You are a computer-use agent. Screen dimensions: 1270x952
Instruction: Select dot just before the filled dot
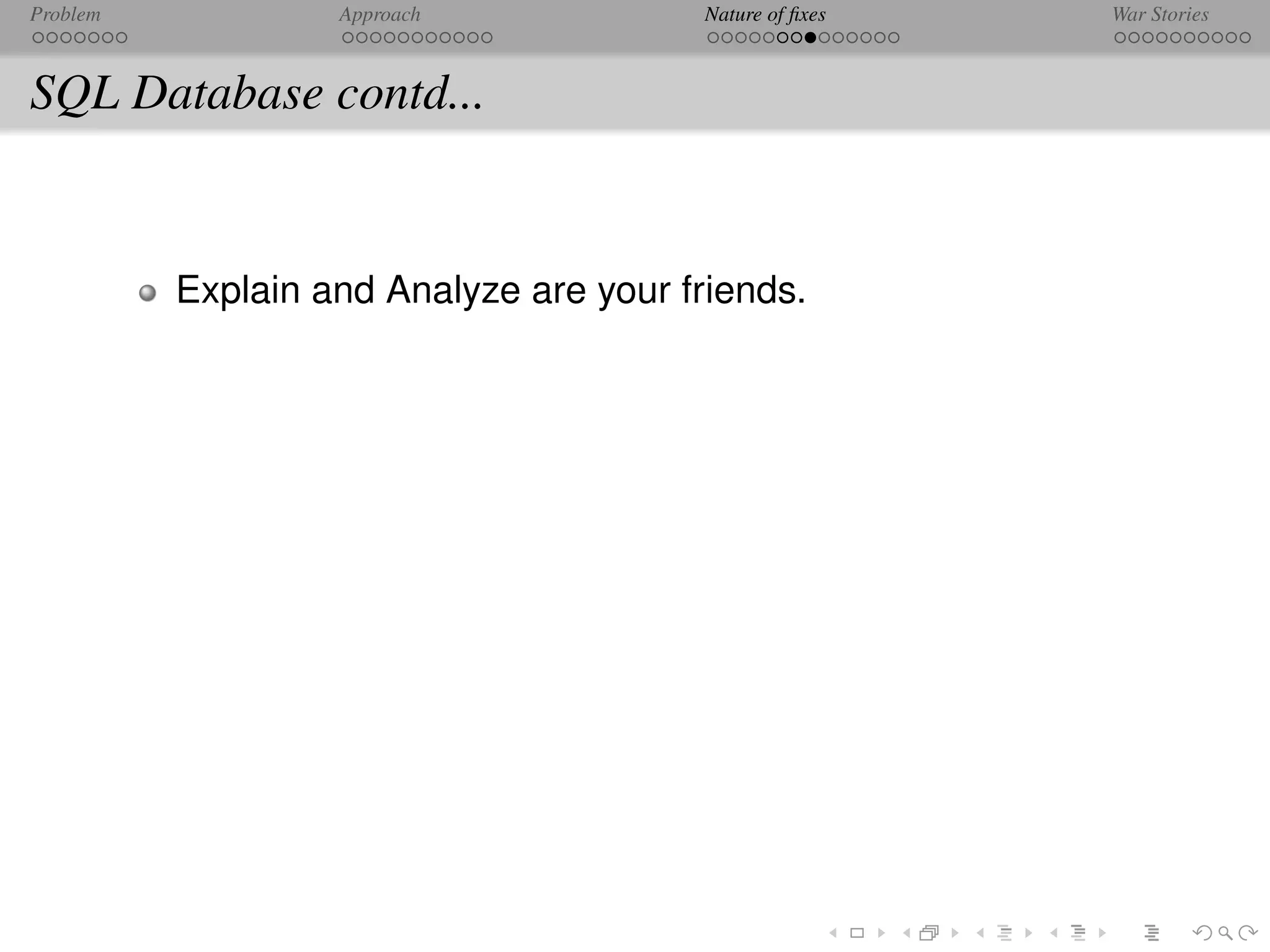[796, 38]
